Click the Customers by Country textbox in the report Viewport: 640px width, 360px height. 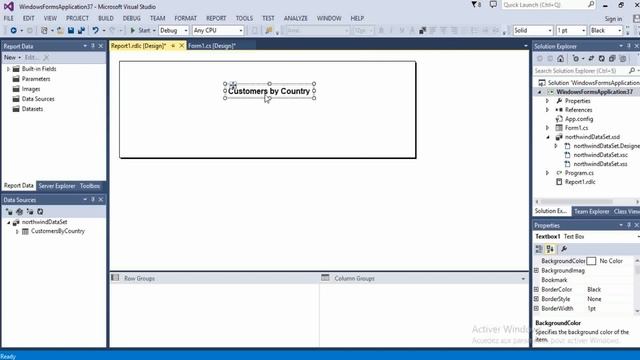(x=269, y=91)
